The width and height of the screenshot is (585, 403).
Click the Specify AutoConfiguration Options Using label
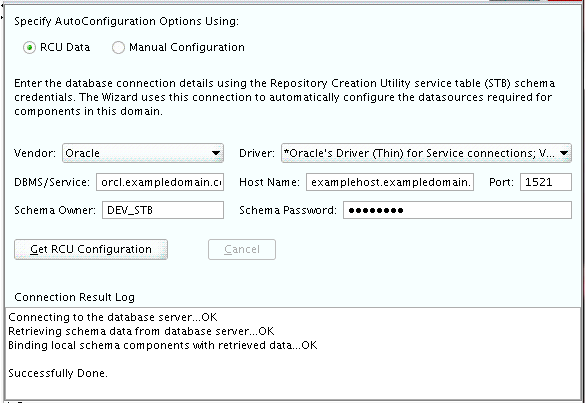point(126,21)
